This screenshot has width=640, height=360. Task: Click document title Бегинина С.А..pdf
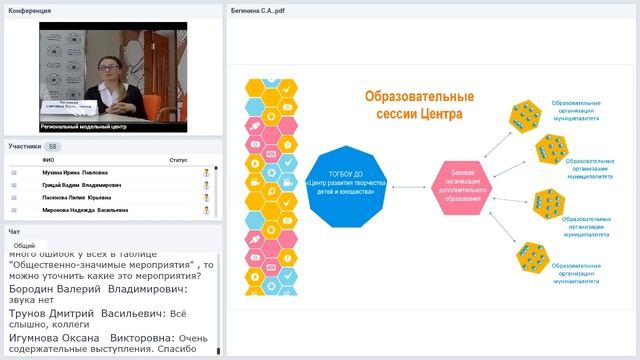(x=258, y=11)
